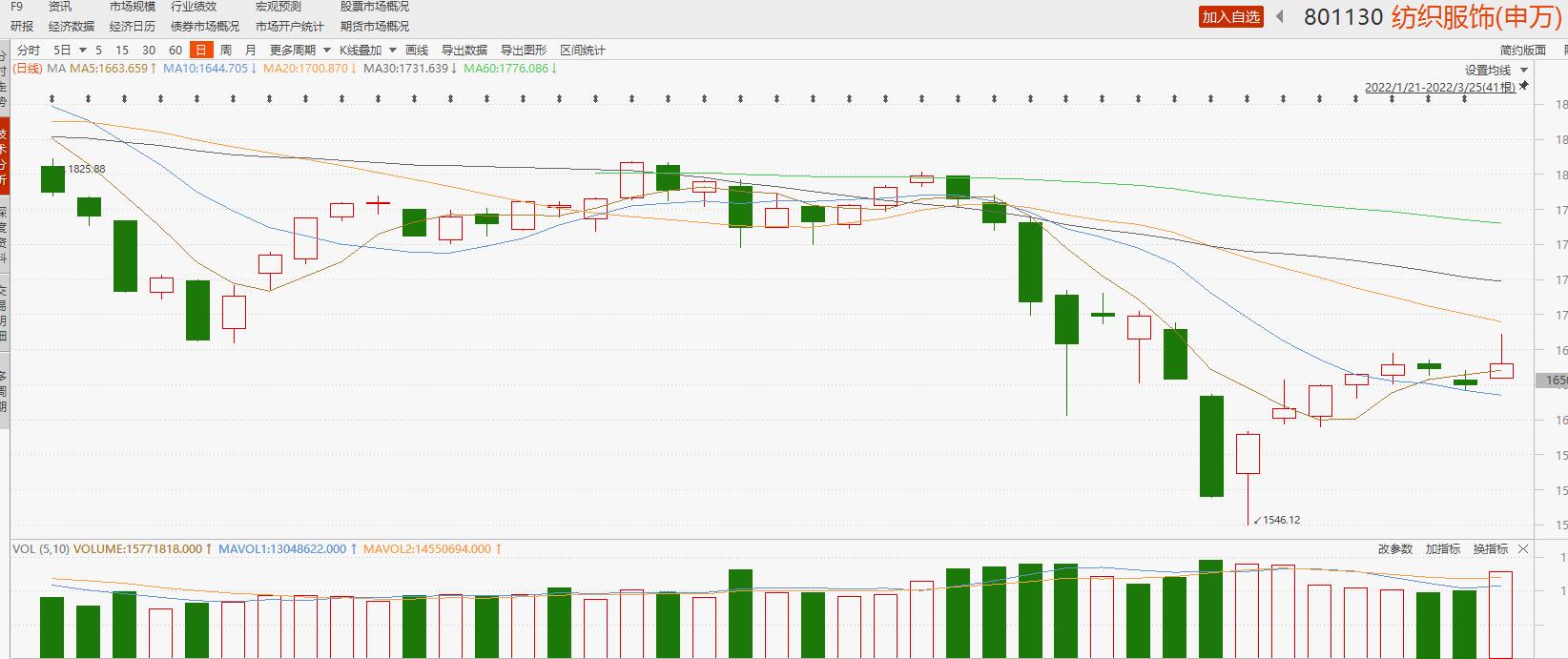Open 股票市场概况 in the top menu
Screen dimensions: 1568x659
point(375,7)
